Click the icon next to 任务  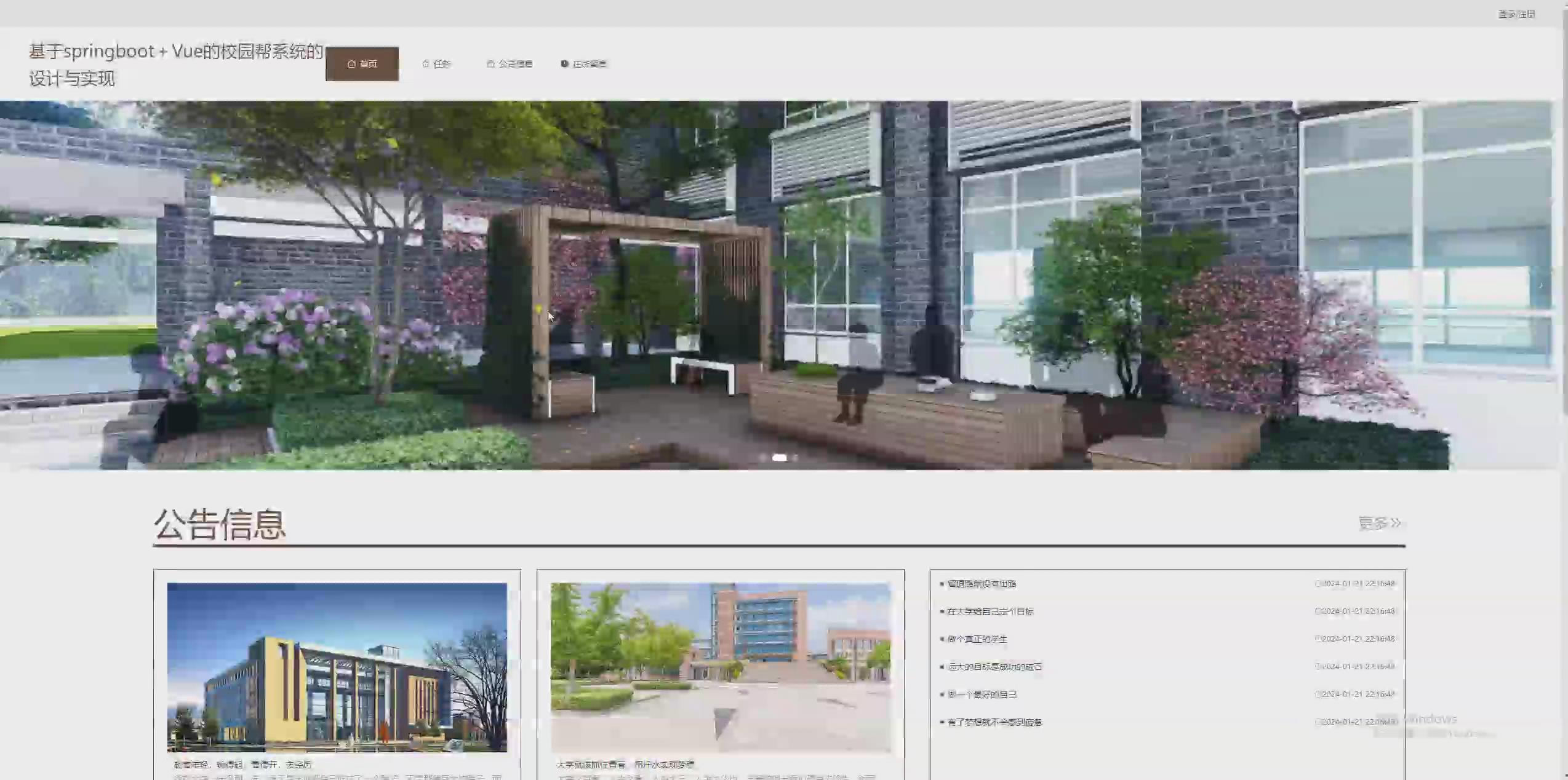[425, 63]
